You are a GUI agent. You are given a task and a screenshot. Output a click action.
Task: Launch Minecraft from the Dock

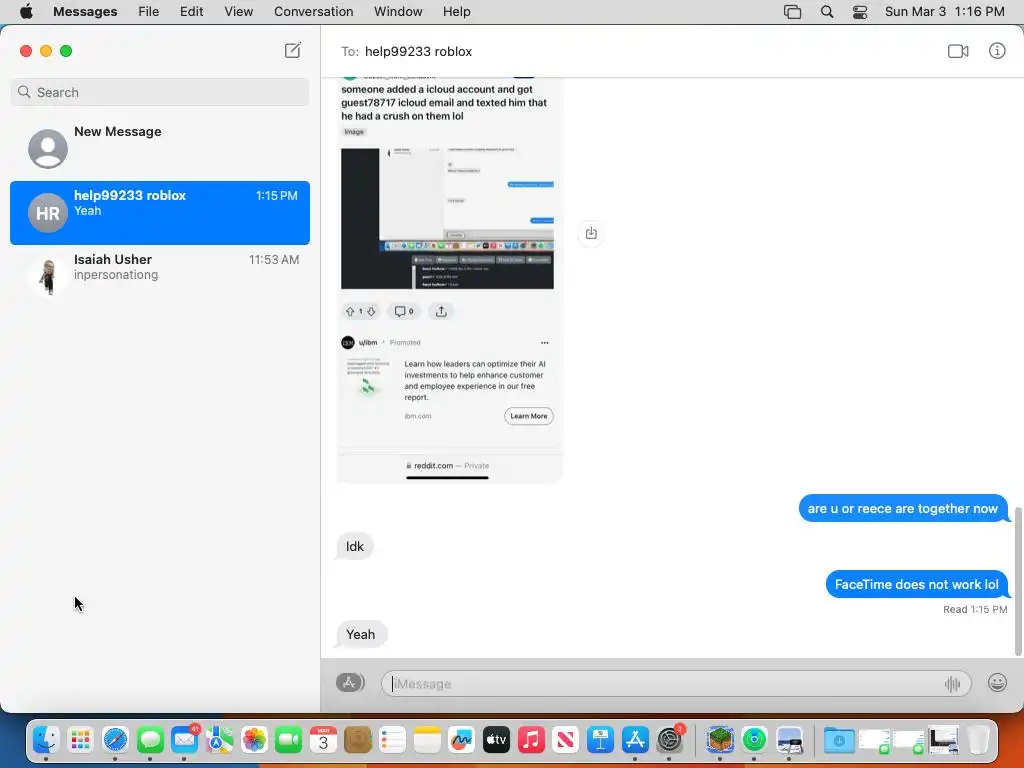(x=720, y=741)
